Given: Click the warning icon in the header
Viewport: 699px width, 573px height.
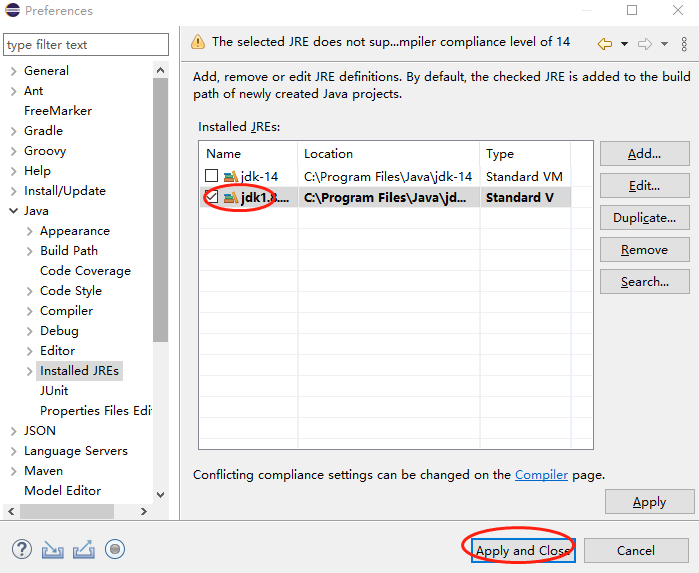Looking at the screenshot, I should tap(198, 42).
